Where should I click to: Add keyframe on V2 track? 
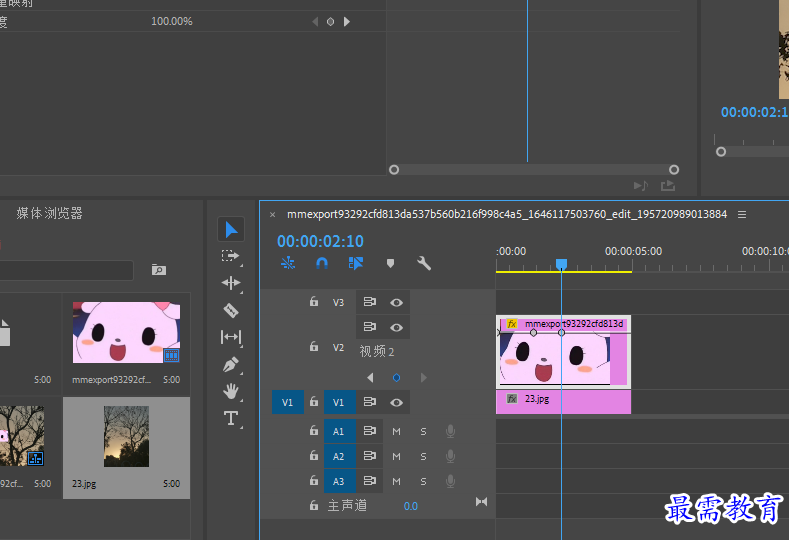397,377
